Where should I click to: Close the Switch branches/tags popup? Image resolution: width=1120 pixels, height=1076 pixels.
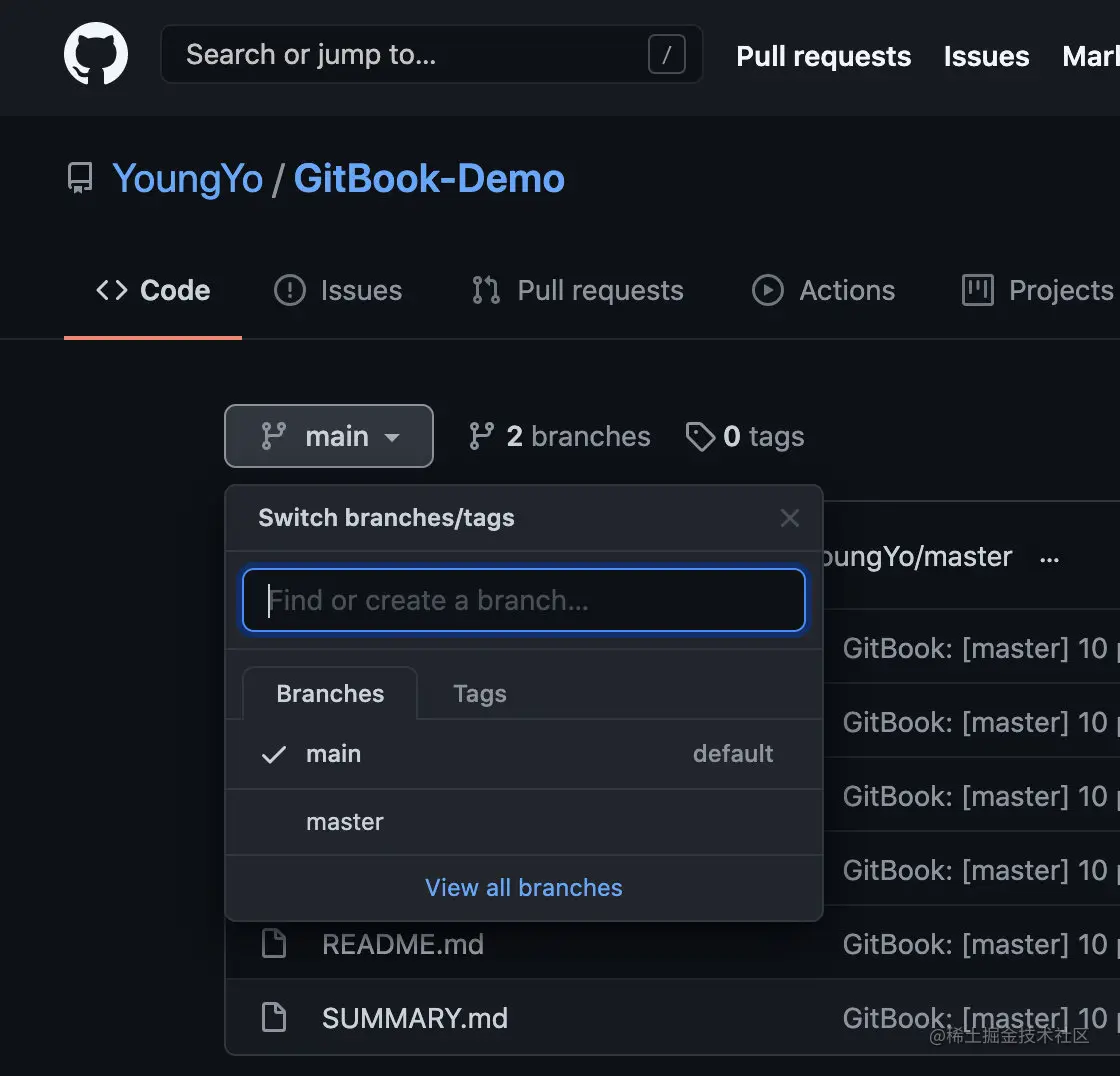point(789,518)
